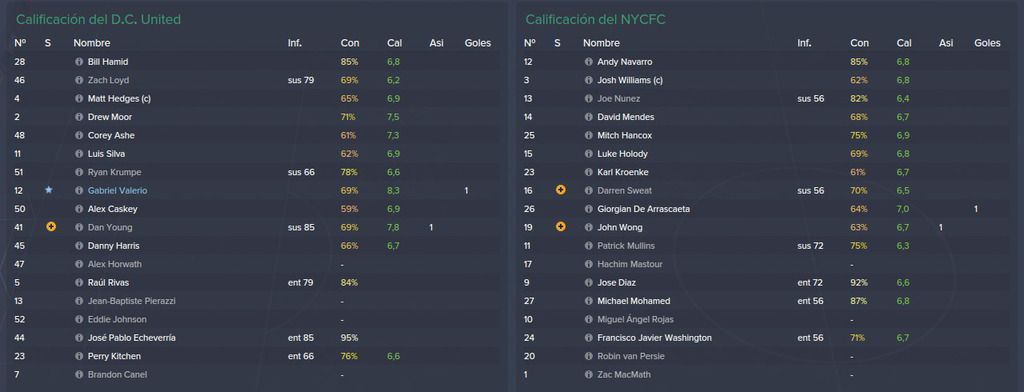The width and height of the screenshot is (1024, 392).
Task: Click the Calificación del D.C. United heading
Action: pyautogui.click(x=99, y=20)
